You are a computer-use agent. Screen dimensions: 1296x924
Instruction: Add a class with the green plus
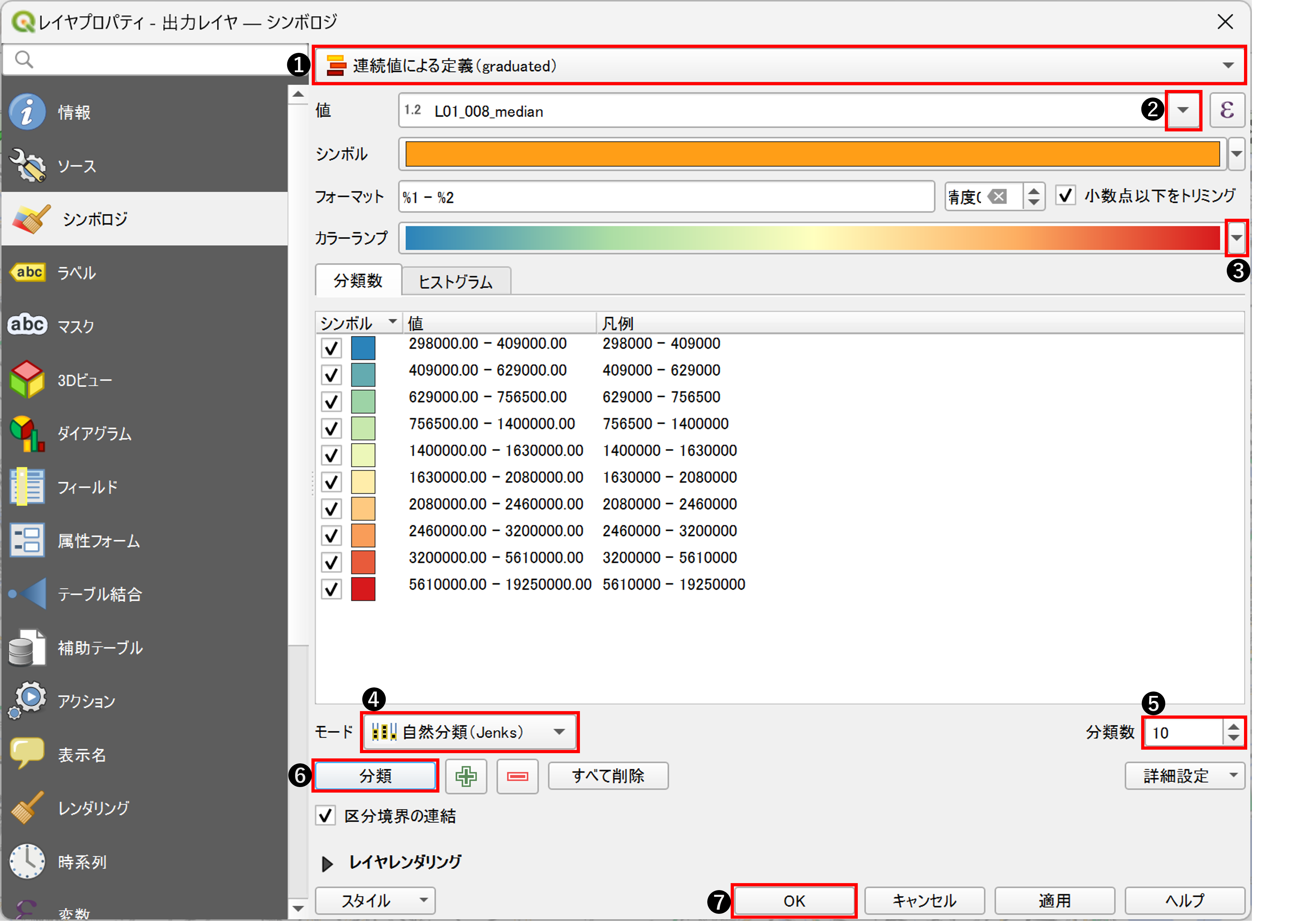[x=466, y=776]
